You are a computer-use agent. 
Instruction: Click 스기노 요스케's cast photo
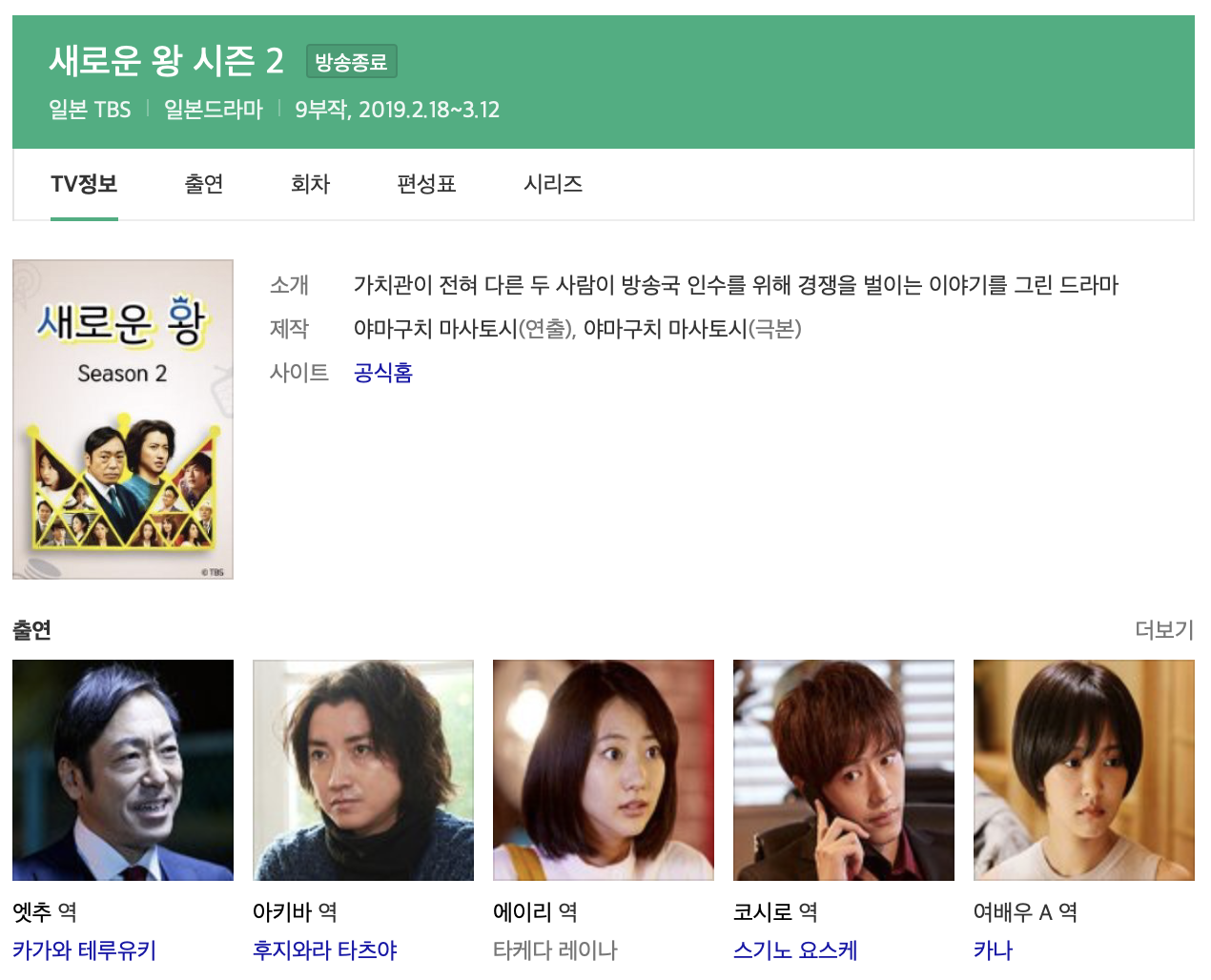844,770
